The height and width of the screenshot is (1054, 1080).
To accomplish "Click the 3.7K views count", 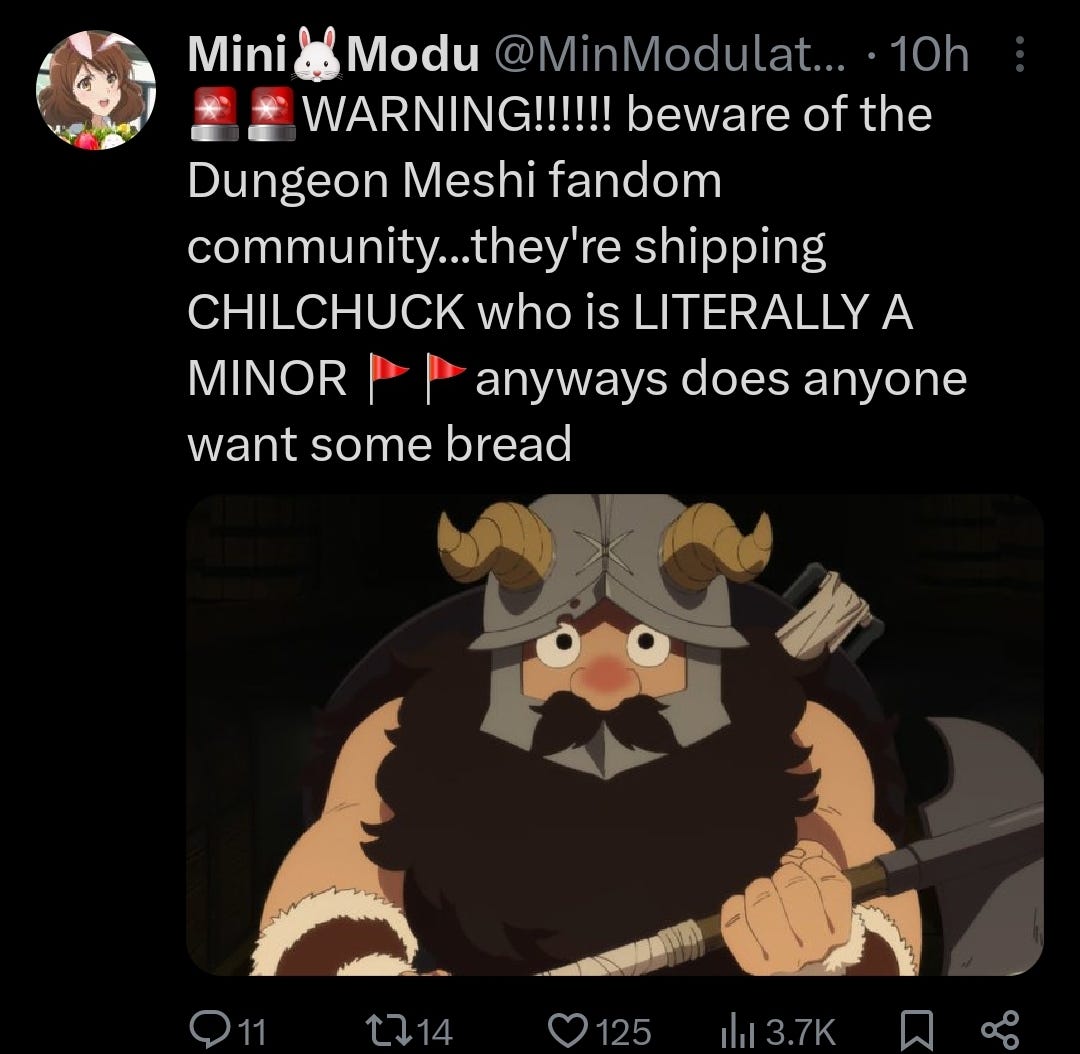I will pyautogui.click(x=800, y=1031).
